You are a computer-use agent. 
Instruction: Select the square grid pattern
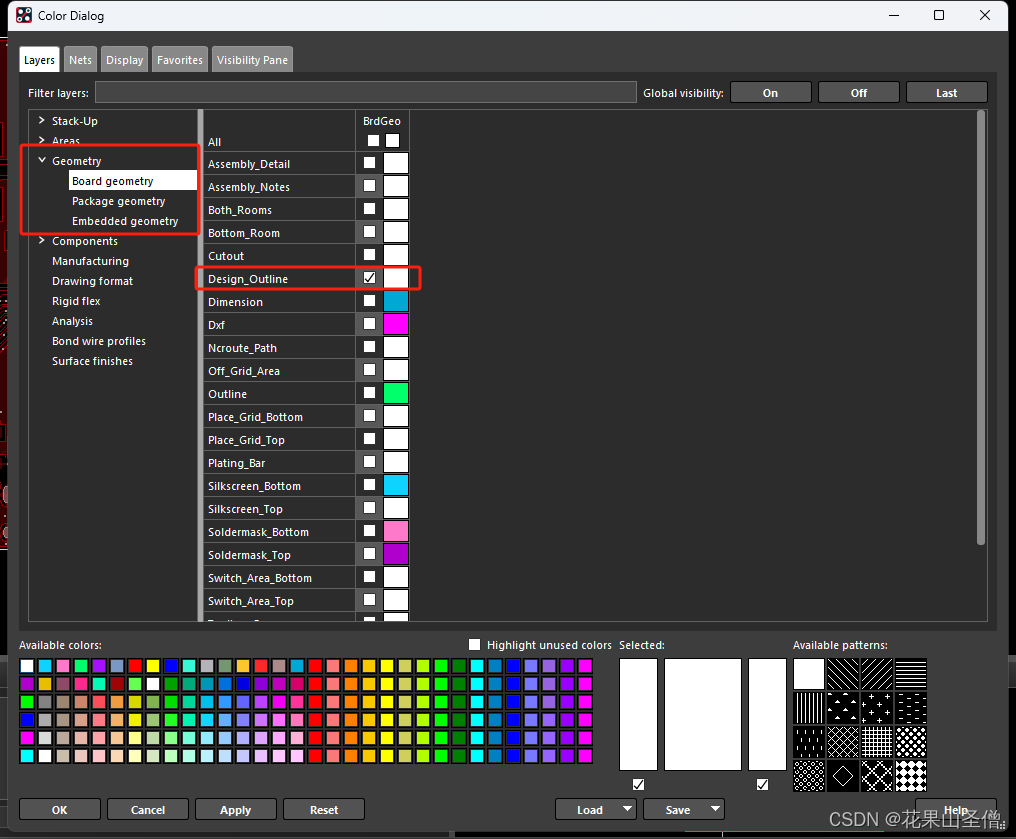point(877,742)
